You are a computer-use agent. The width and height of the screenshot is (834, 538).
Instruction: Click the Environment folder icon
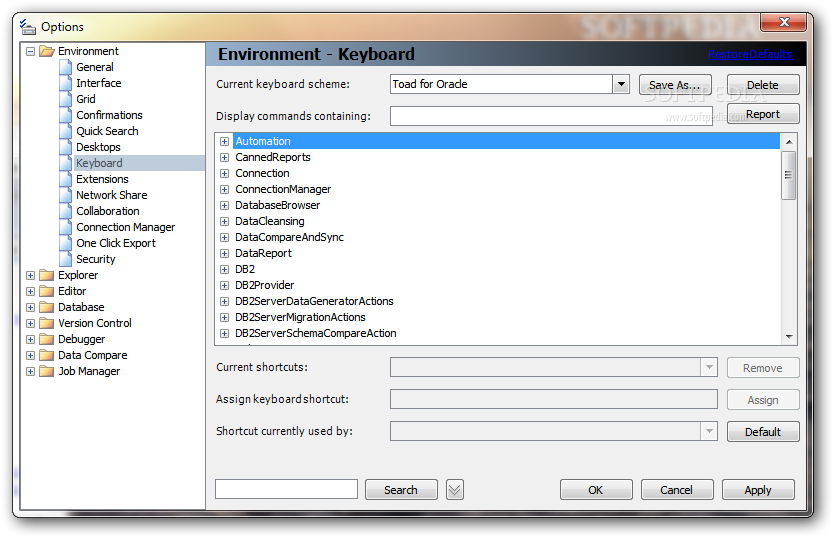[47, 51]
